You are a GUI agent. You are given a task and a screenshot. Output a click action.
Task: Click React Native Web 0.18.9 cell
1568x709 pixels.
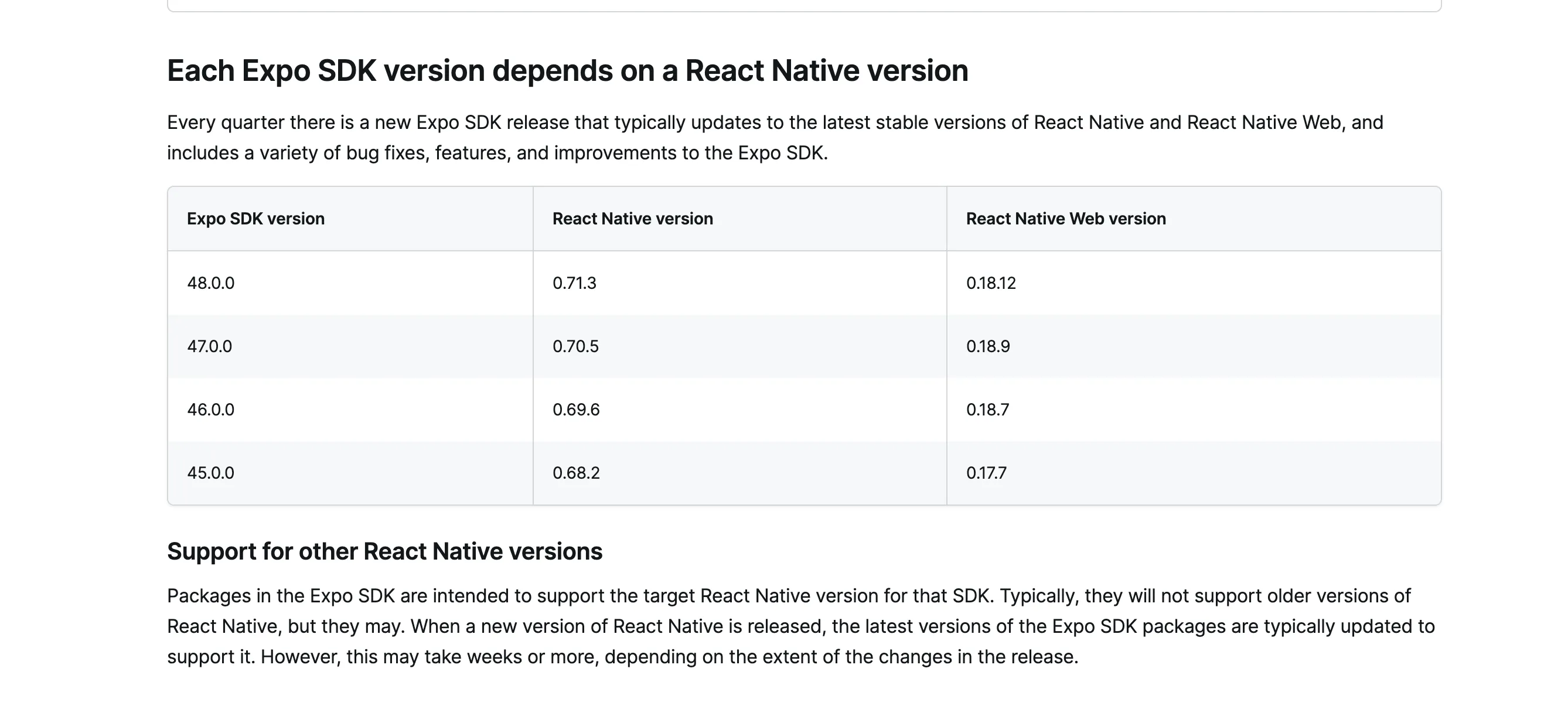point(988,346)
